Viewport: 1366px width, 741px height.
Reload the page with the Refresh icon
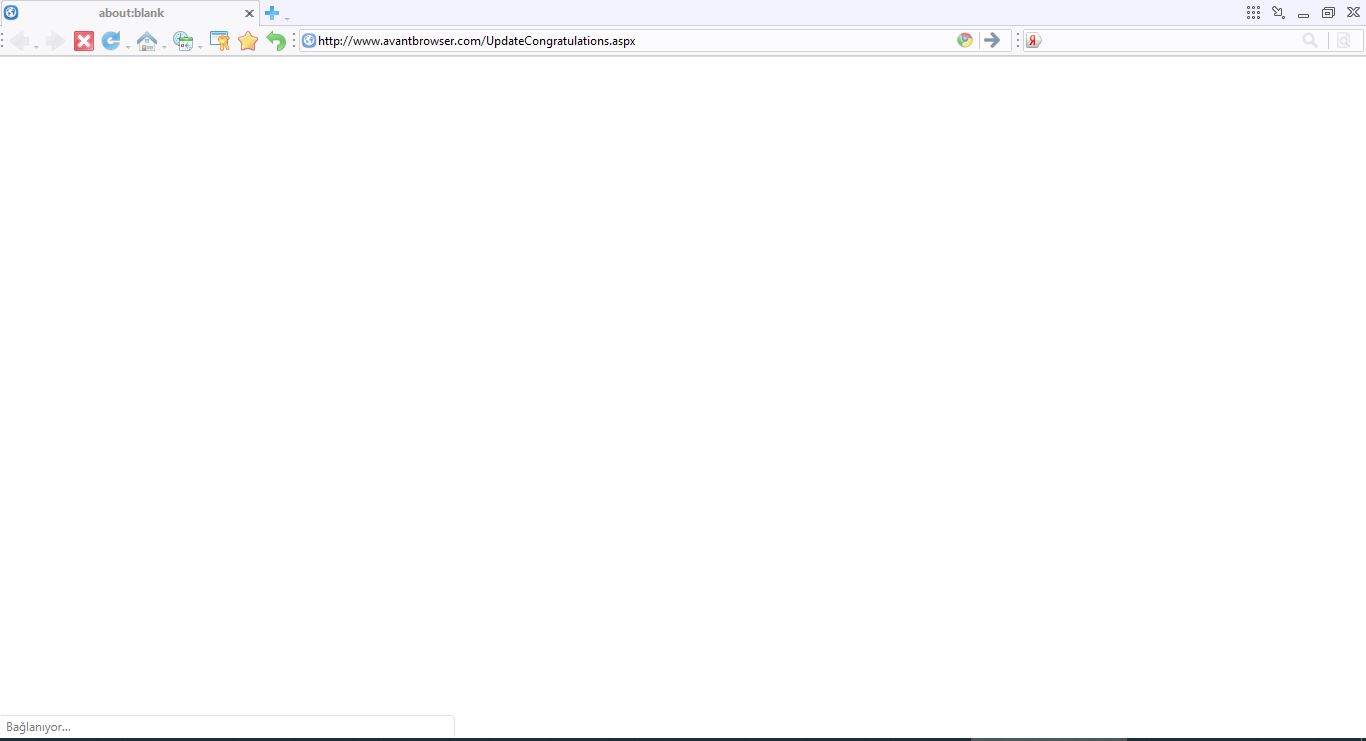[x=111, y=41]
